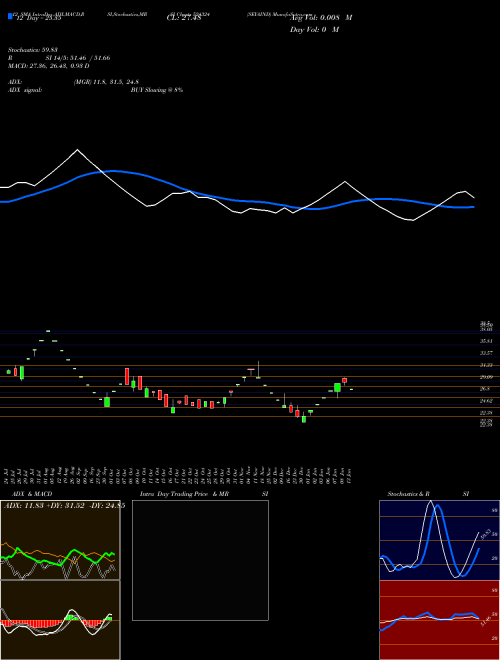Click the 'Intra Day Trading Price & MR' heading
The width and height of the screenshot is (500, 660).
tap(184, 494)
